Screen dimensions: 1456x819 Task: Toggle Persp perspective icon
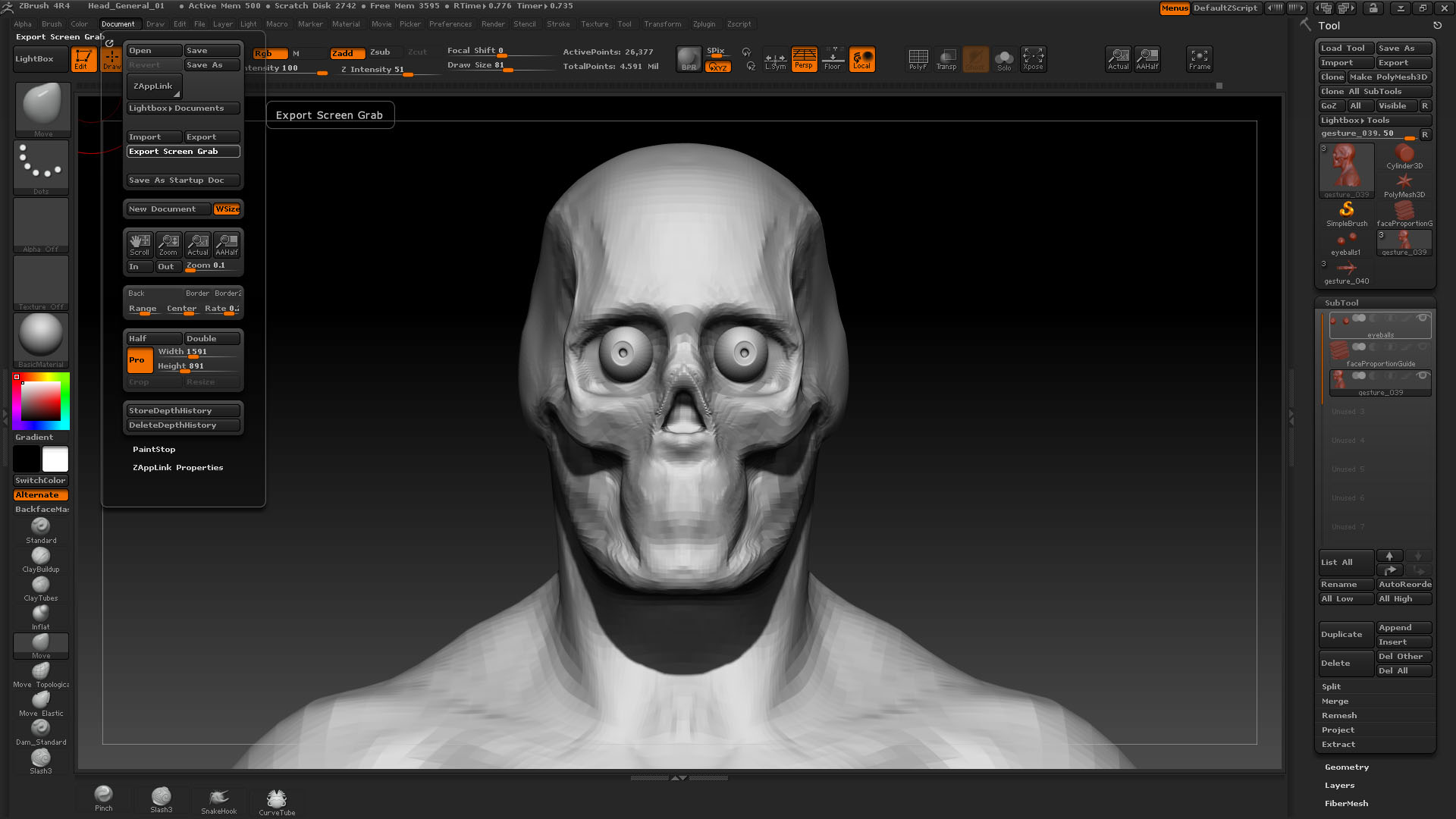(804, 58)
